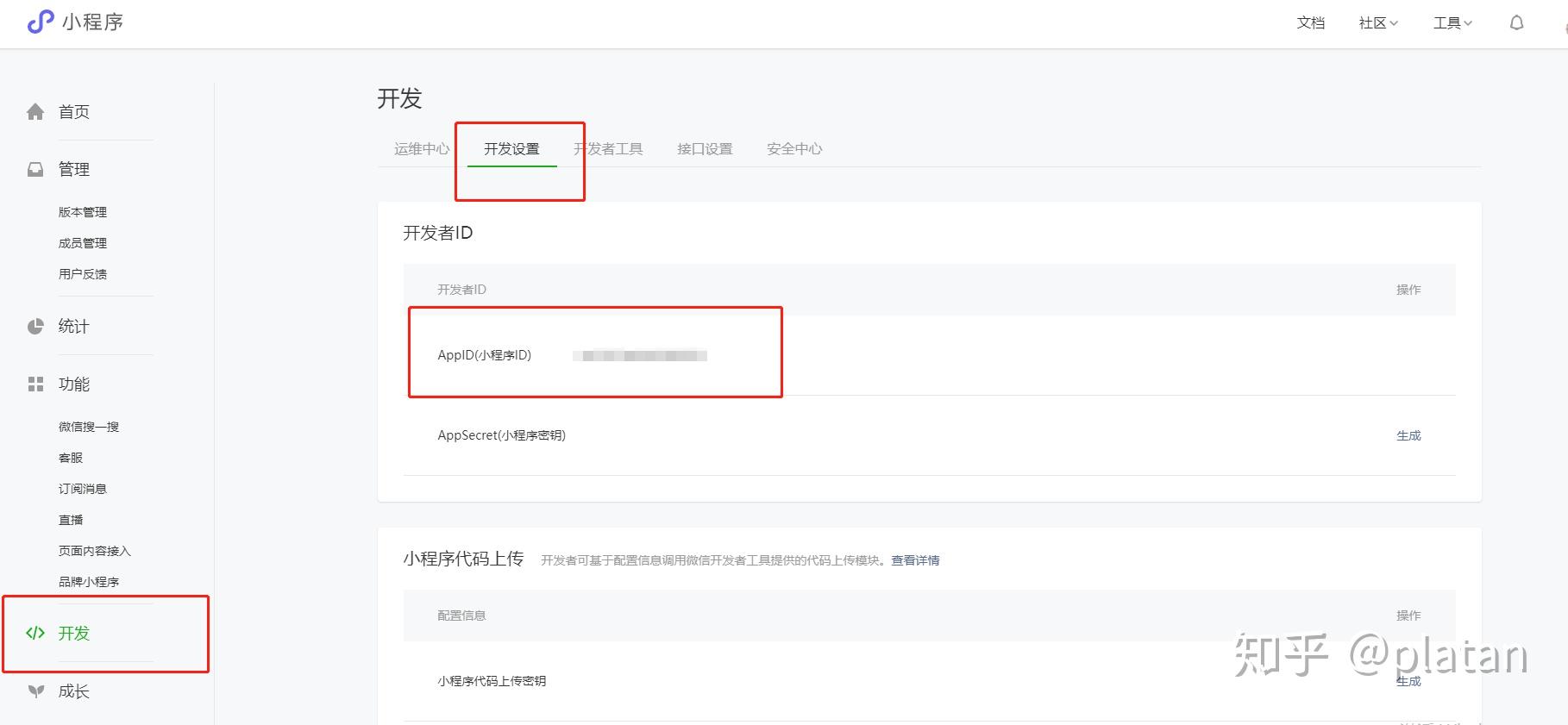Click the grid icon beside 功能
The width and height of the screenshot is (1568, 725).
pos(35,384)
